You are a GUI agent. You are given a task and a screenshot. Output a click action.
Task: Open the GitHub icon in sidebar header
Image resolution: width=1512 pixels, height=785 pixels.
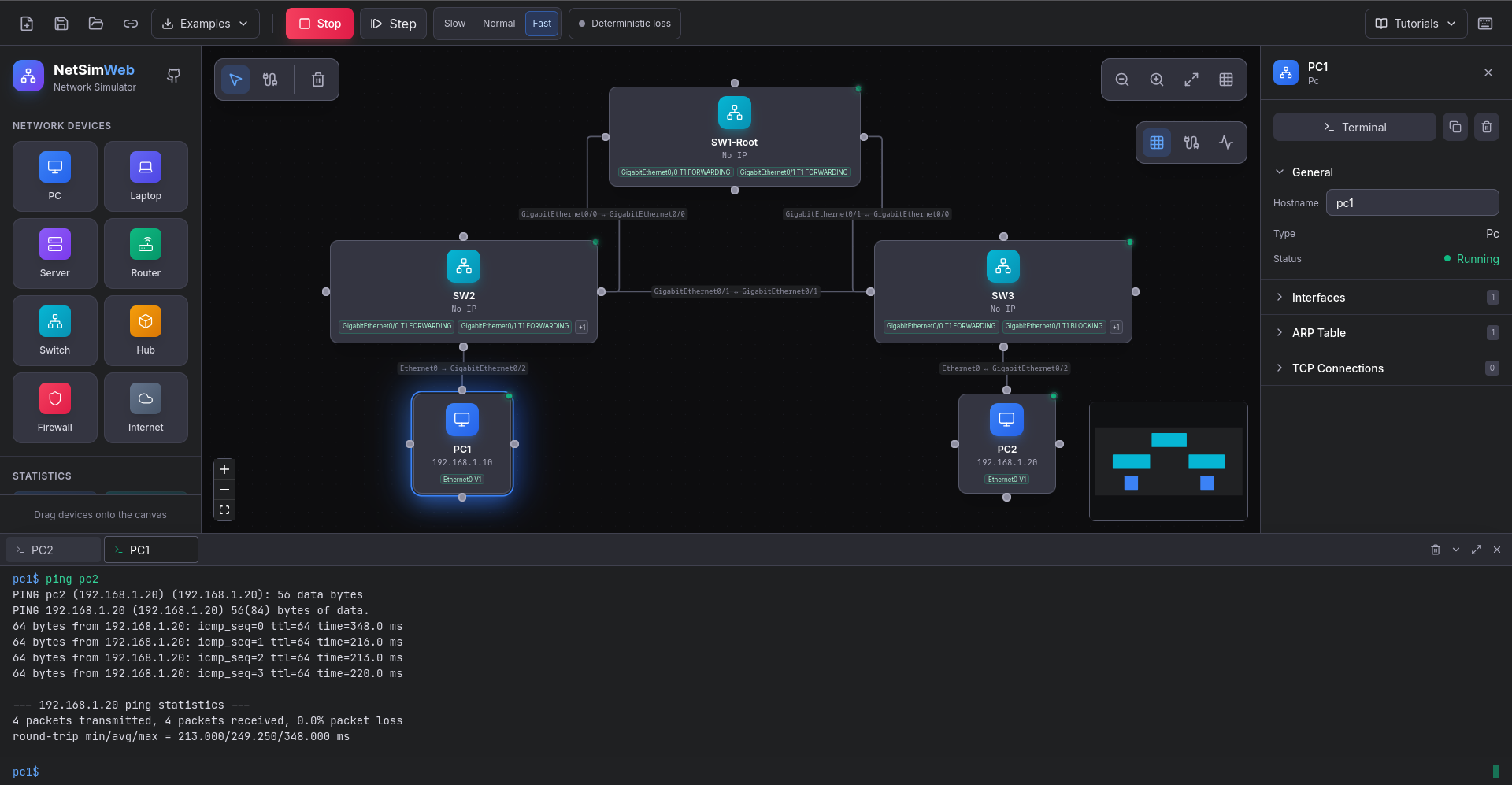pyautogui.click(x=174, y=76)
